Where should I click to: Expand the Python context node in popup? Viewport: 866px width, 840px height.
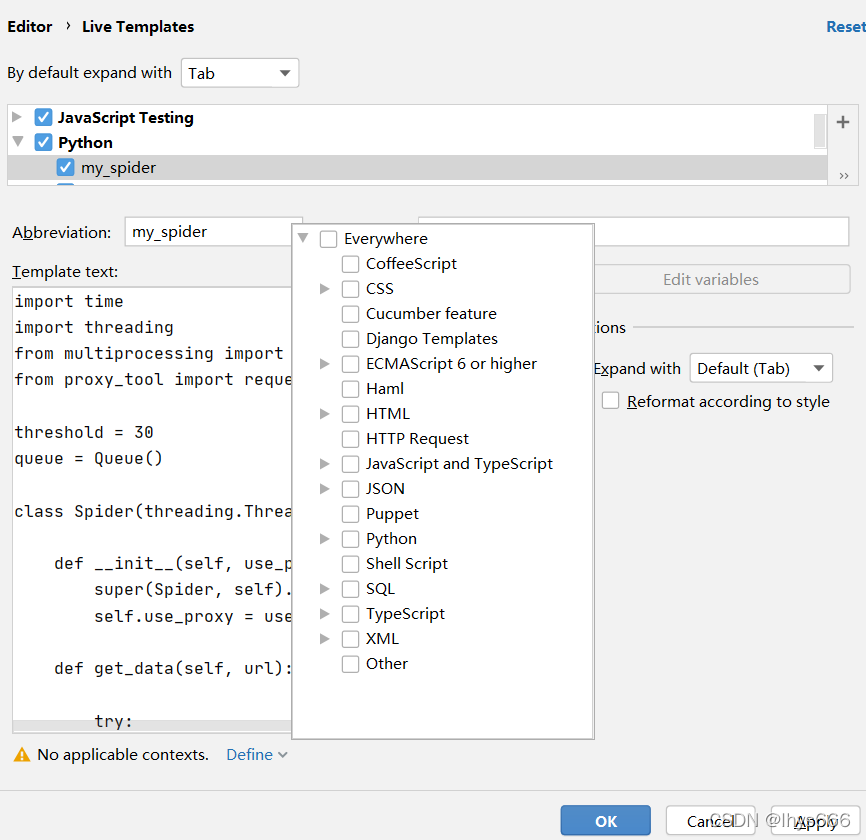(325, 539)
